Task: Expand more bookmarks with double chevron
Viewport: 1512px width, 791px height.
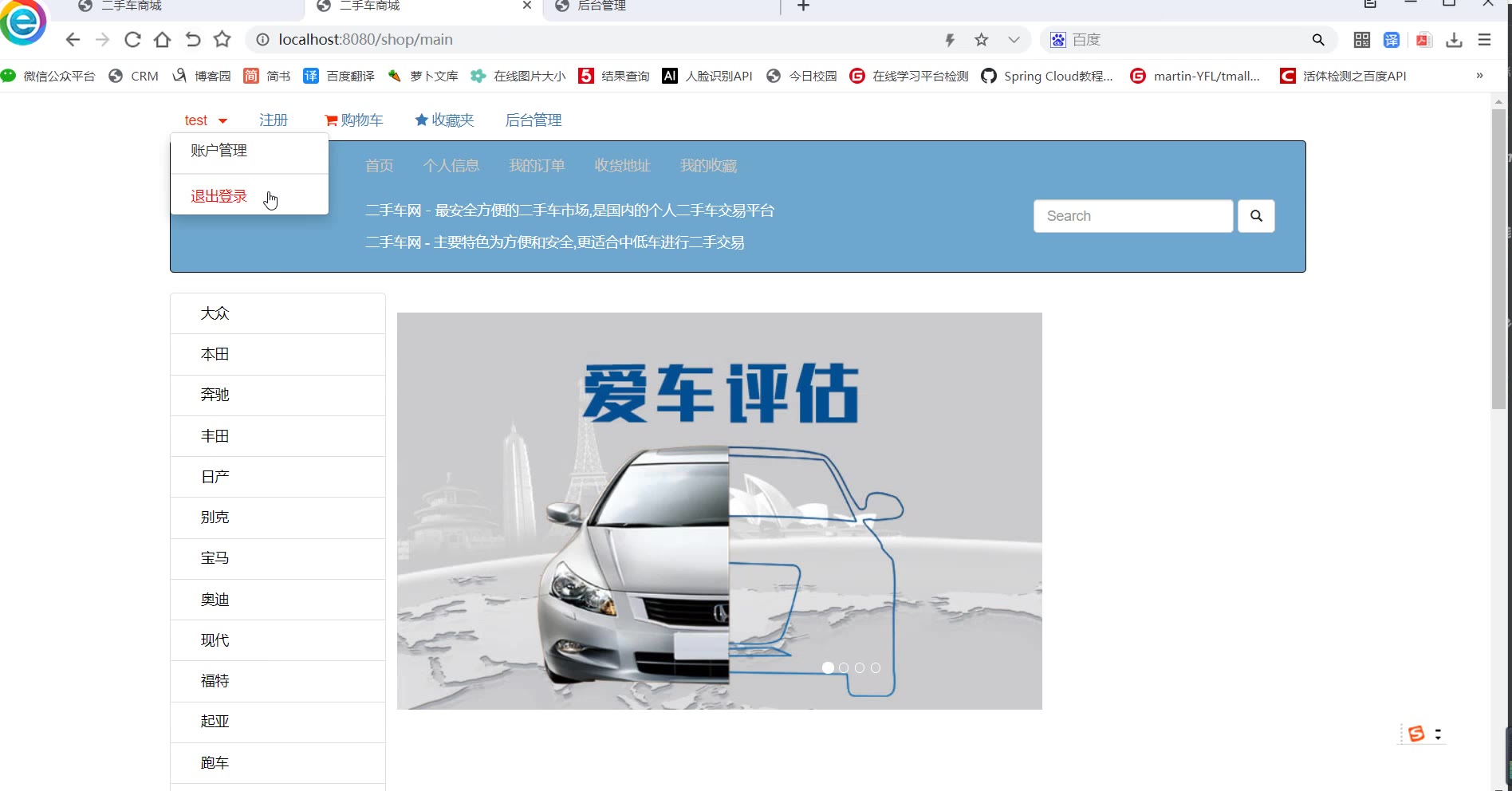Action: point(1479,76)
